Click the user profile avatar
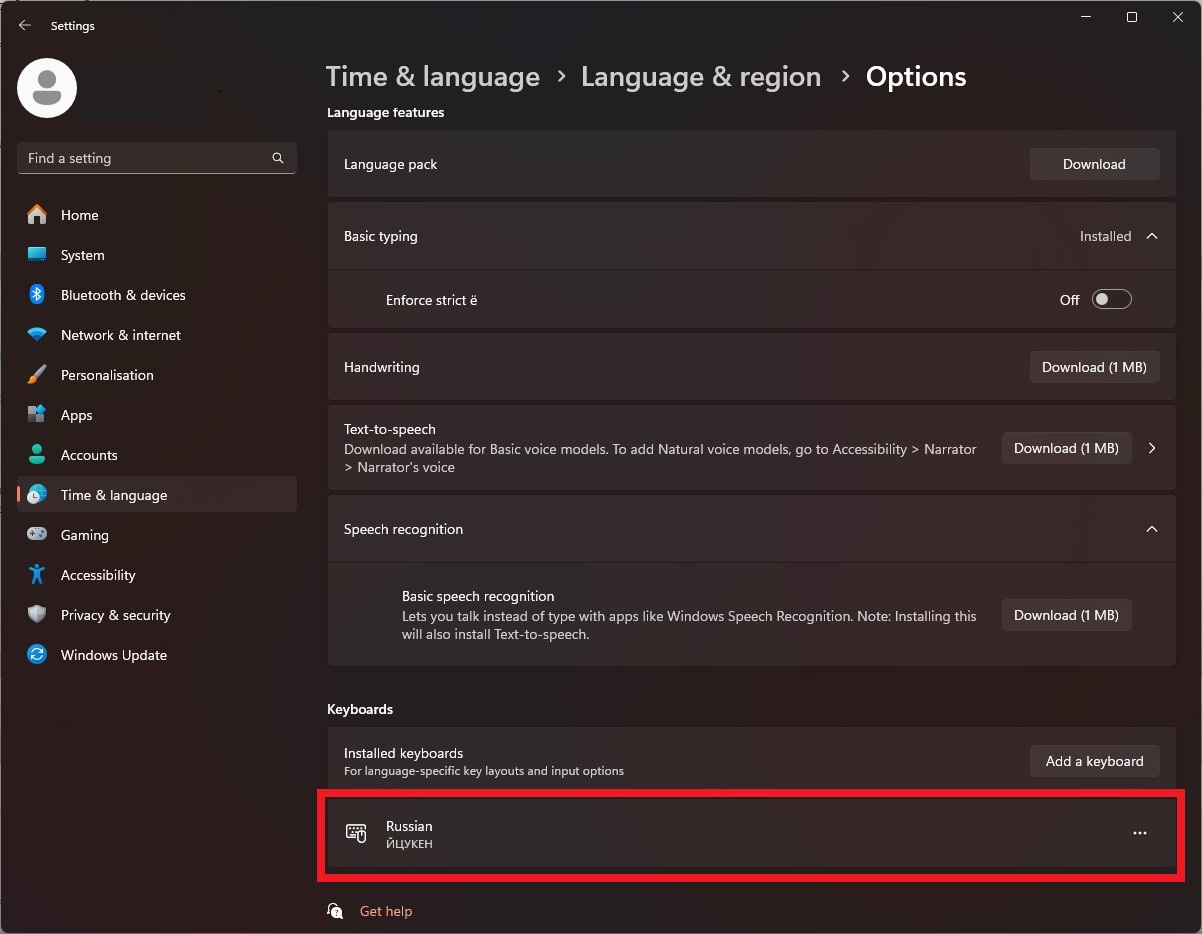 47,88
